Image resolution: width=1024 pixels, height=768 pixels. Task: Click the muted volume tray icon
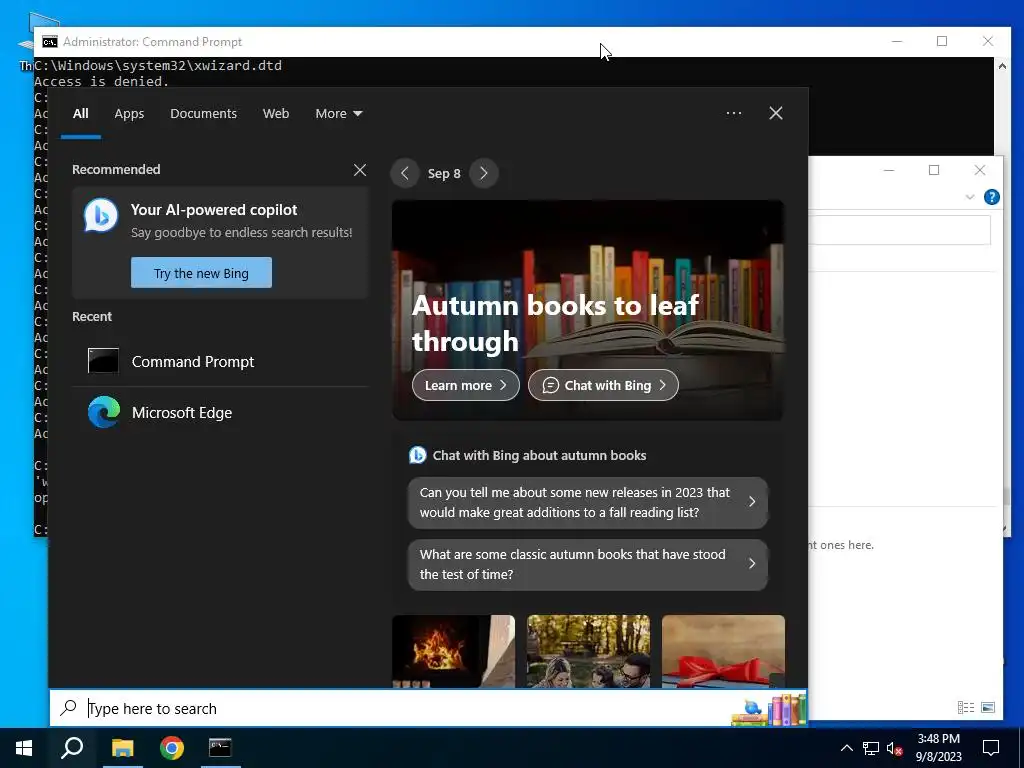point(894,748)
